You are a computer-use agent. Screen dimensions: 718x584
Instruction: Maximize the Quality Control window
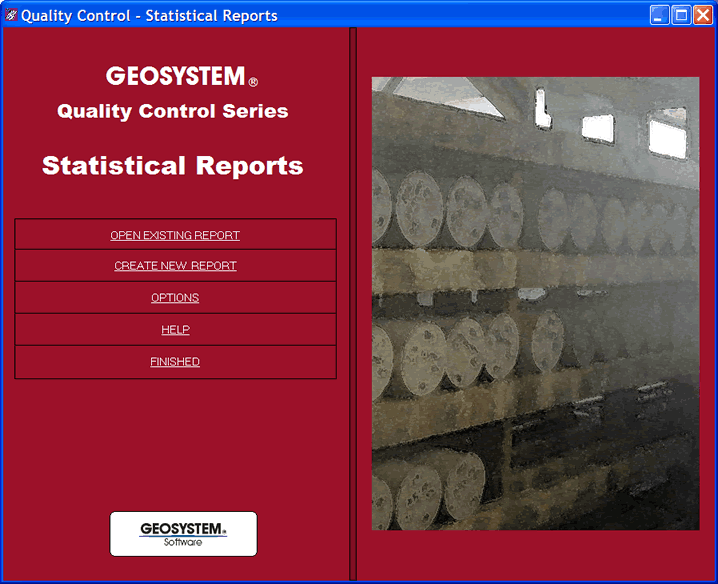[x=681, y=15]
